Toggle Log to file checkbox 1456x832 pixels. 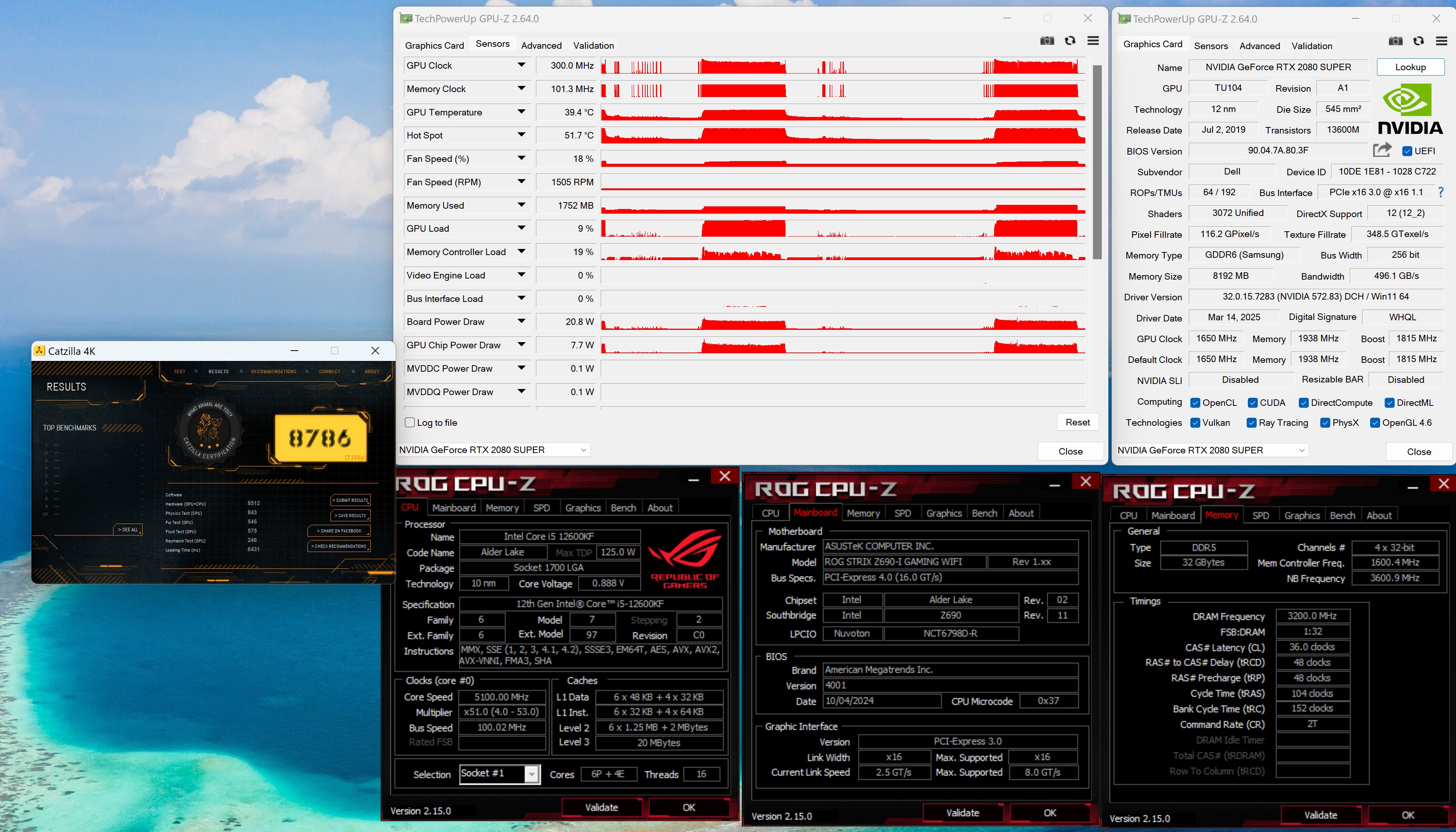point(409,422)
